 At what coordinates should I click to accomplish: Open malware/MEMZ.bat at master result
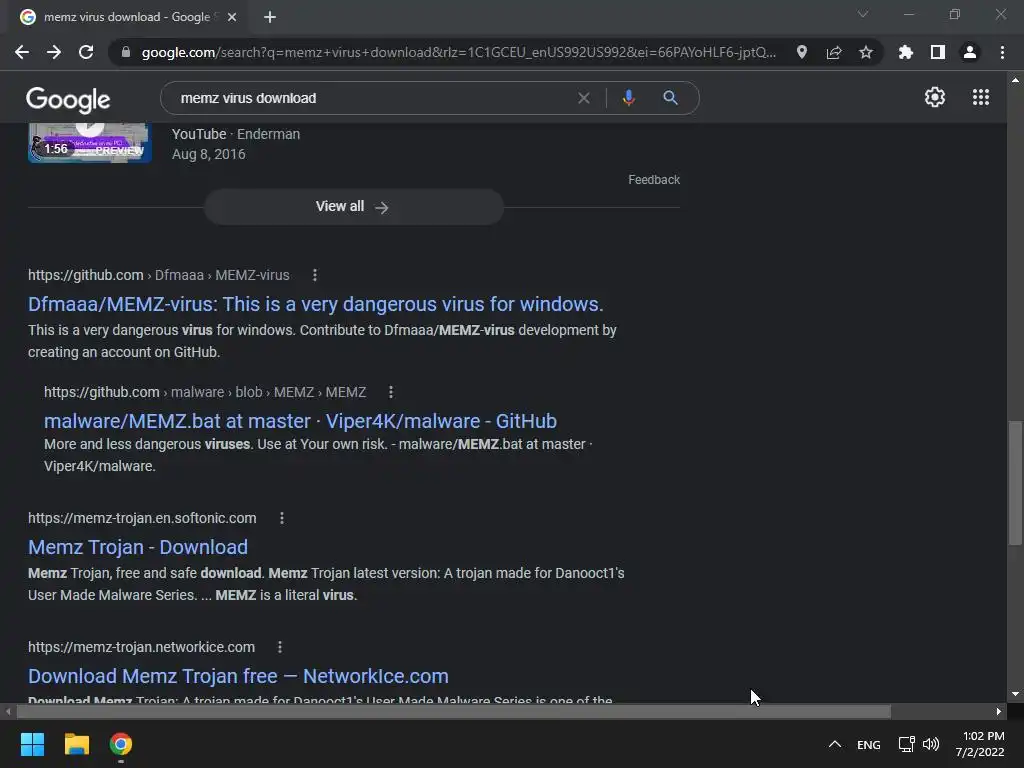point(300,421)
